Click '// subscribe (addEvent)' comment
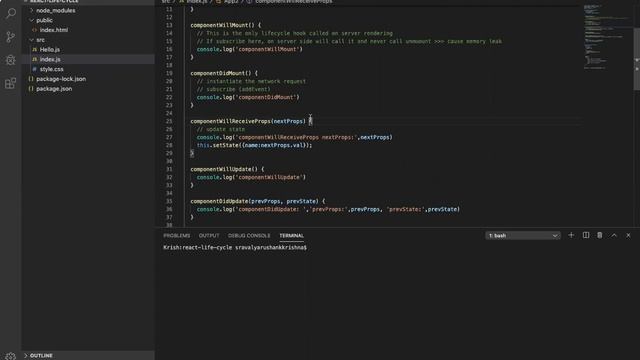 point(233,89)
